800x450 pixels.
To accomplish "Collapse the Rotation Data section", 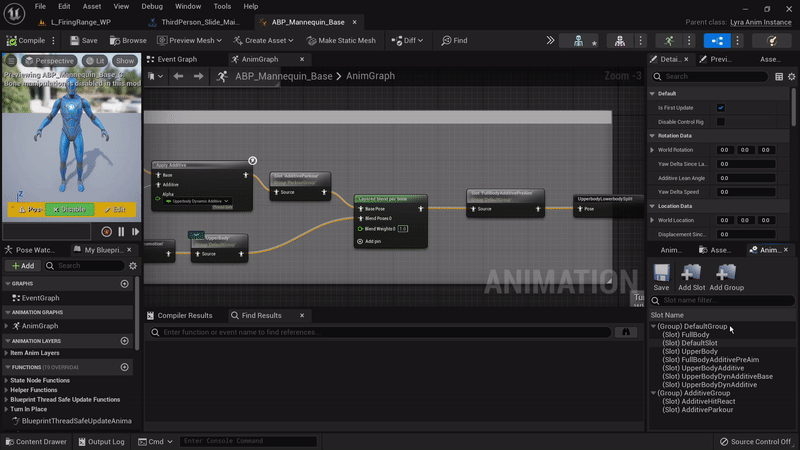I will pos(652,136).
